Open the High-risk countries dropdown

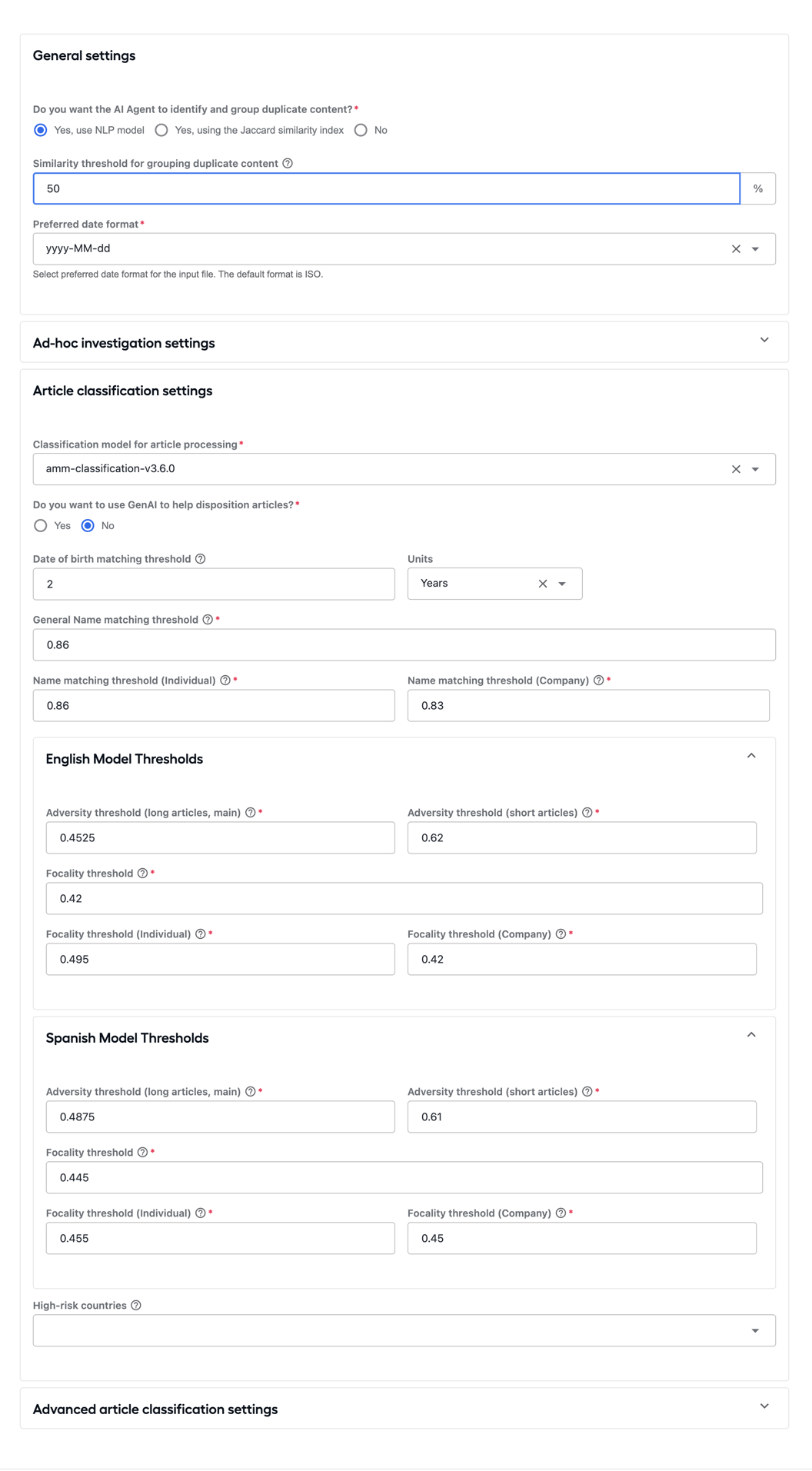756,1331
